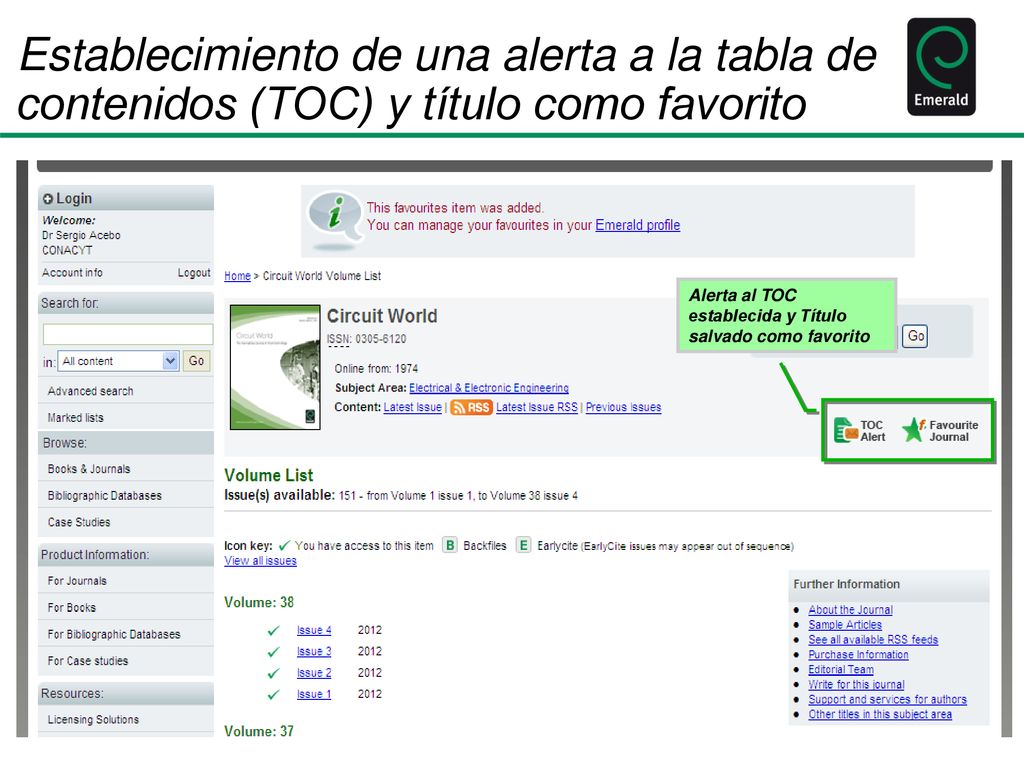Screen dimensions: 1024x768
Task: Open Licensing Solutions resource
Action: click(93, 720)
